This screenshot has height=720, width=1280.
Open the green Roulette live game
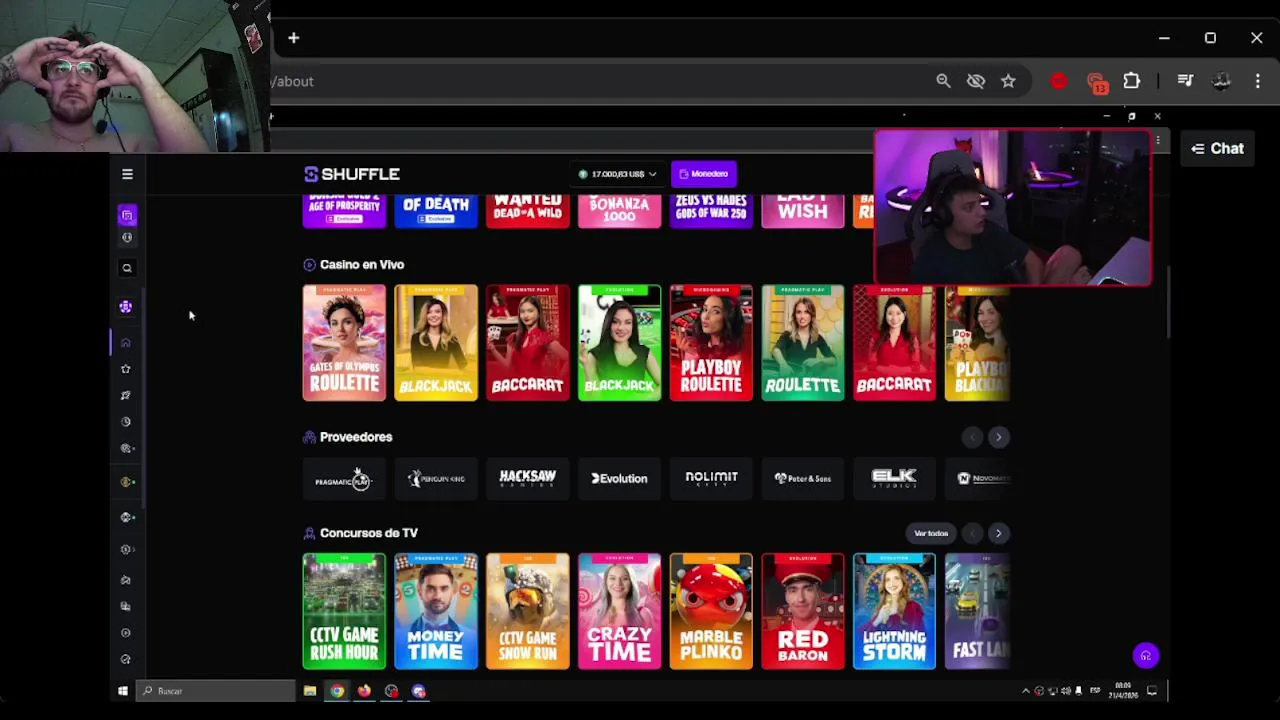[803, 343]
